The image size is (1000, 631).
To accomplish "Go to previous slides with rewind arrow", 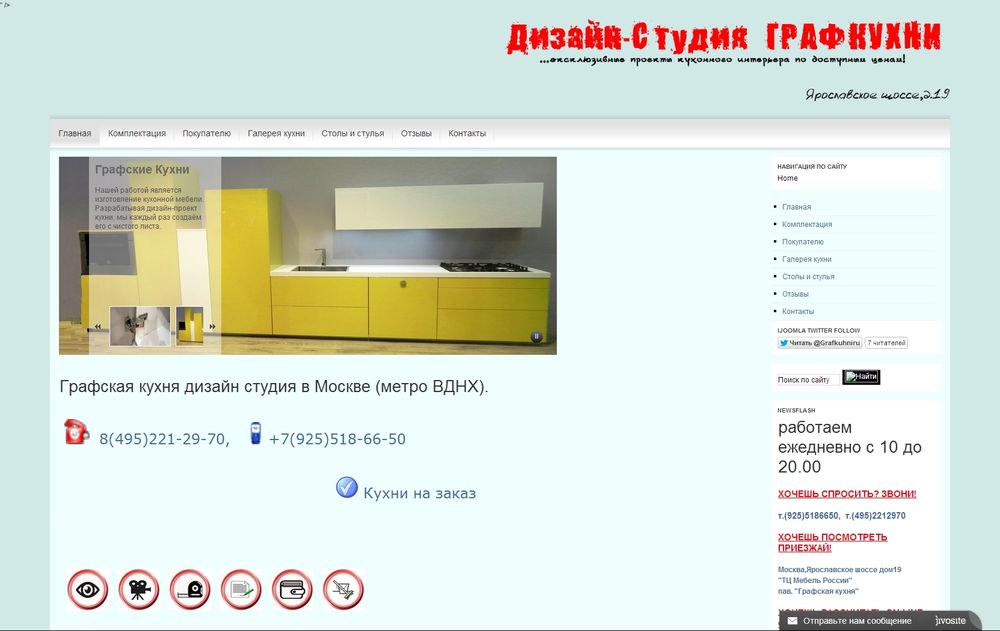I will 98,327.
